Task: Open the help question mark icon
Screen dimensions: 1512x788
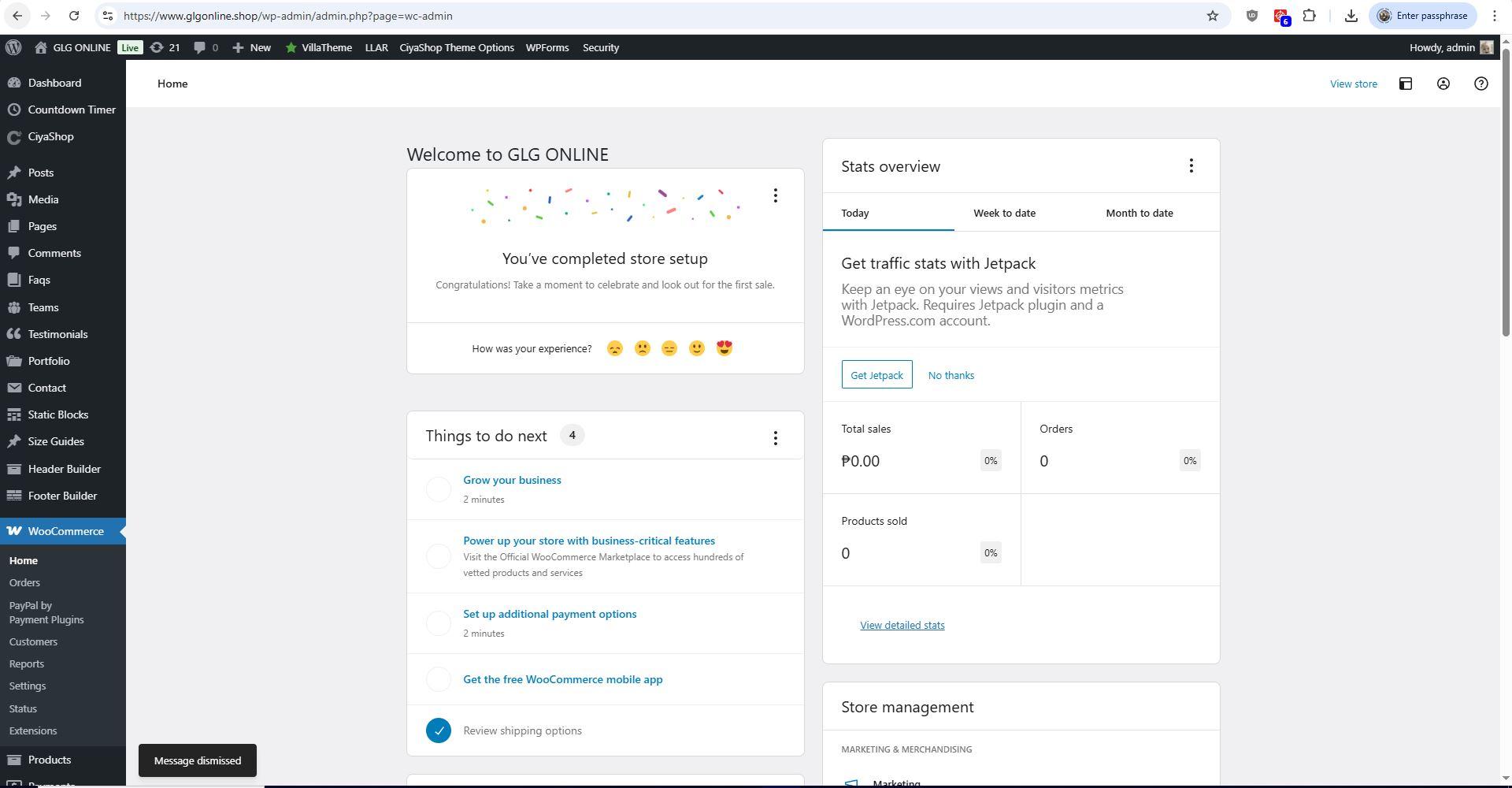Action: click(x=1480, y=84)
